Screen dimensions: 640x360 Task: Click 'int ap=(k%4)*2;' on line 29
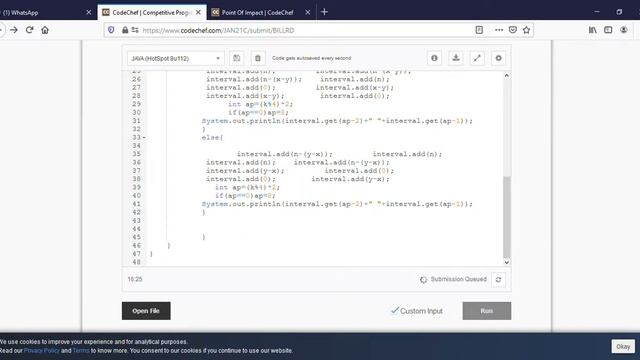coord(260,104)
